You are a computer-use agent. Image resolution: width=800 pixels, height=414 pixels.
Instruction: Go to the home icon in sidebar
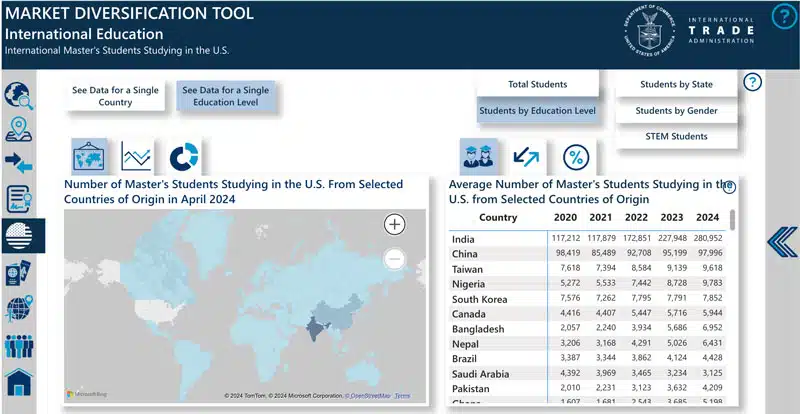tap(19, 382)
